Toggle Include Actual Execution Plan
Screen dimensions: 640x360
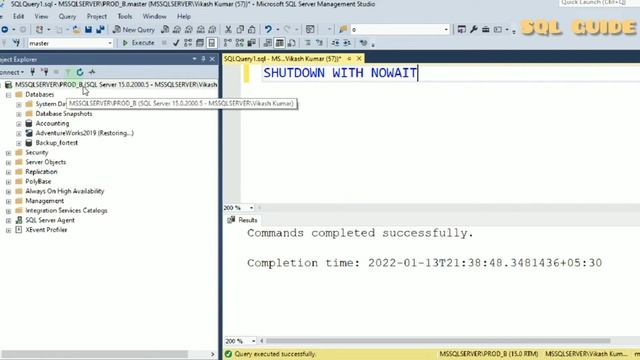click(228, 43)
